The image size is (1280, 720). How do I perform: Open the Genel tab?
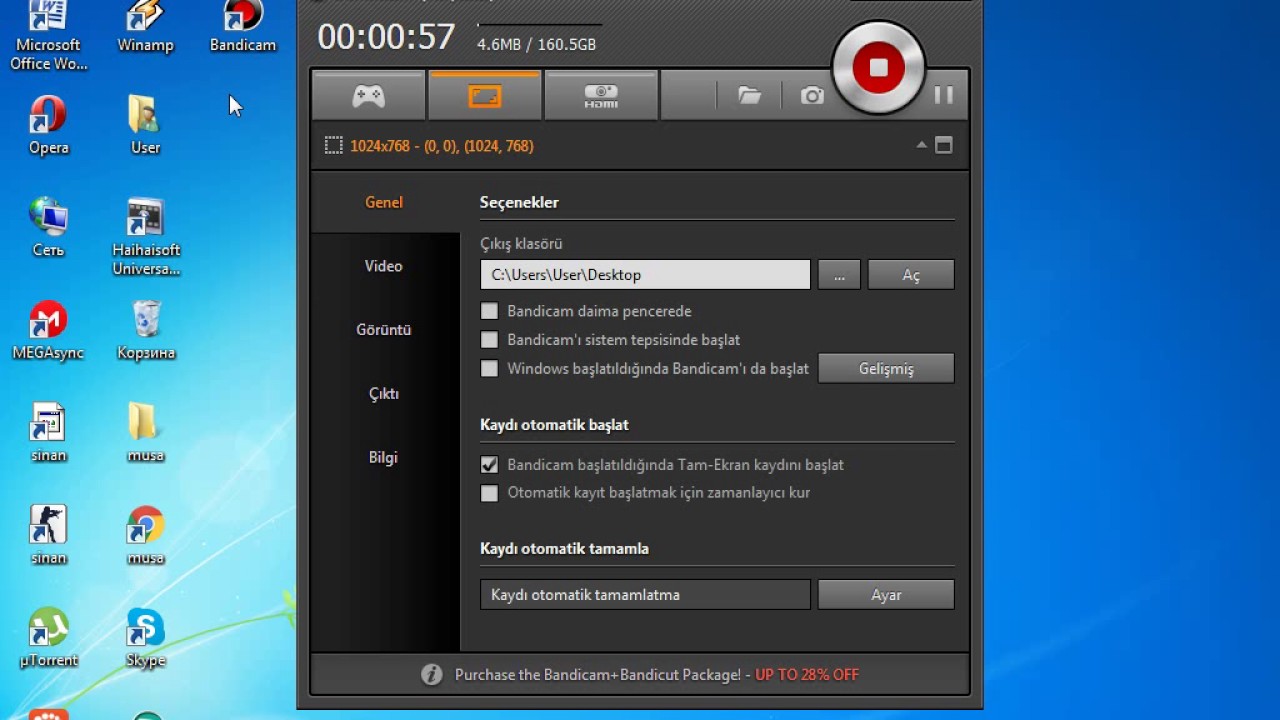(x=384, y=202)
